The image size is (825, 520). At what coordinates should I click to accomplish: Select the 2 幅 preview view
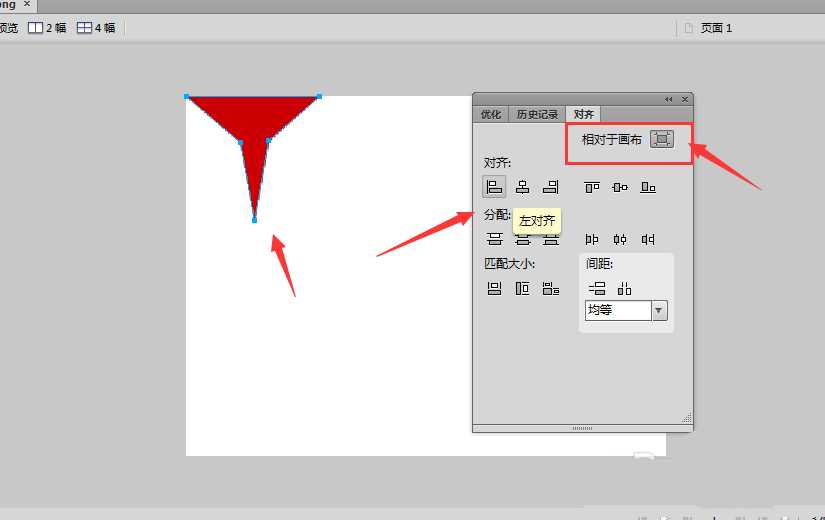click(x=47, y=28)
